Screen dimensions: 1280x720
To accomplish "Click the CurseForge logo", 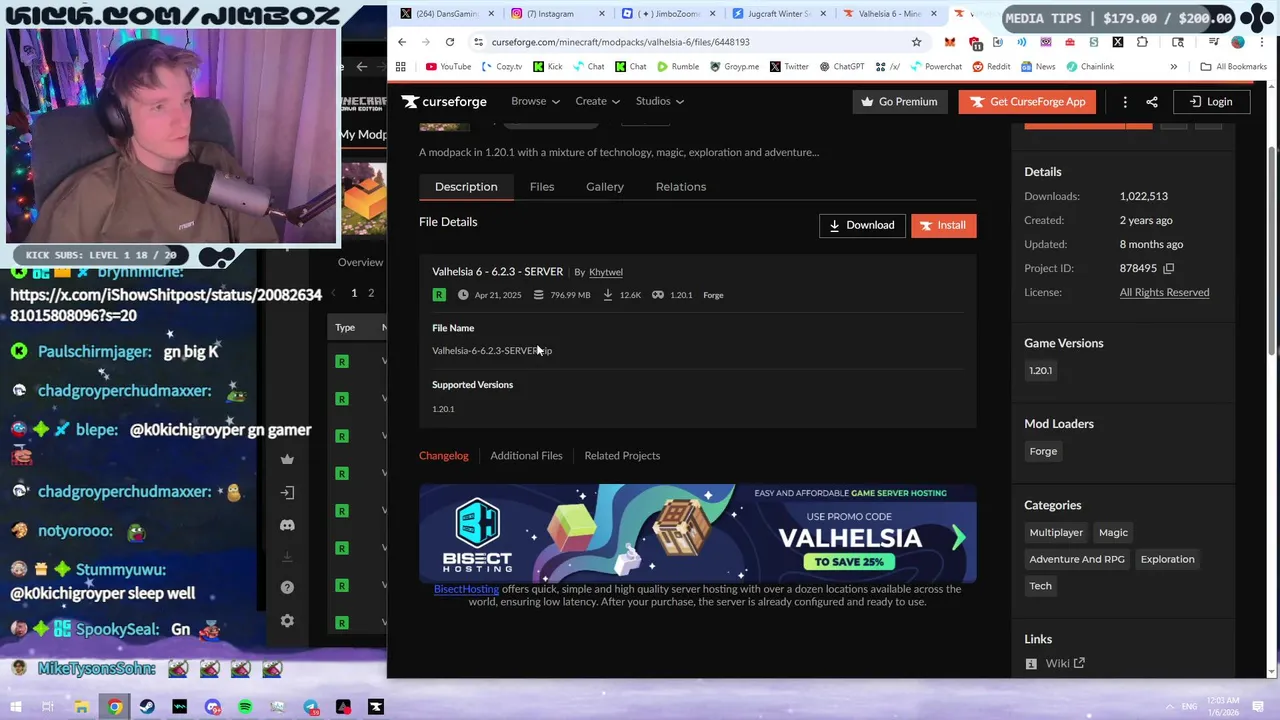I will pyautogui.click(x=444, y=101).
